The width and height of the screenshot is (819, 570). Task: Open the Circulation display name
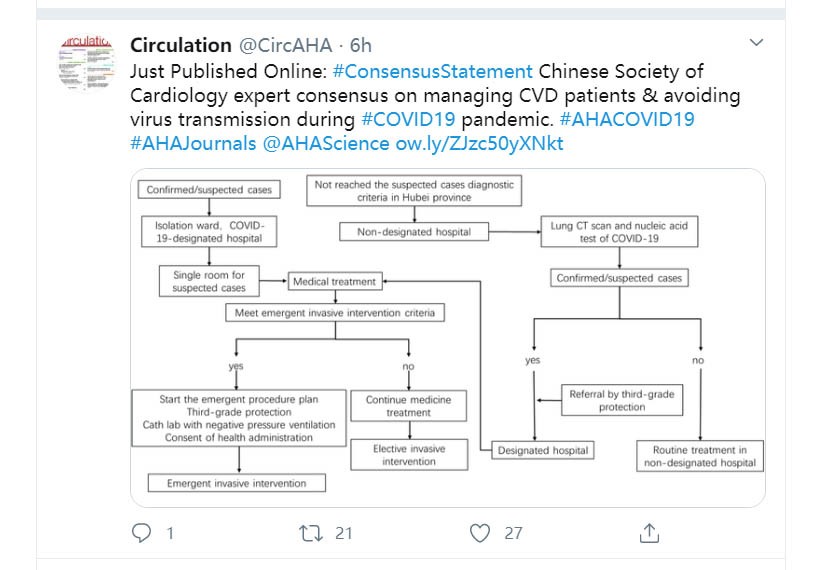tap(181, 45)
